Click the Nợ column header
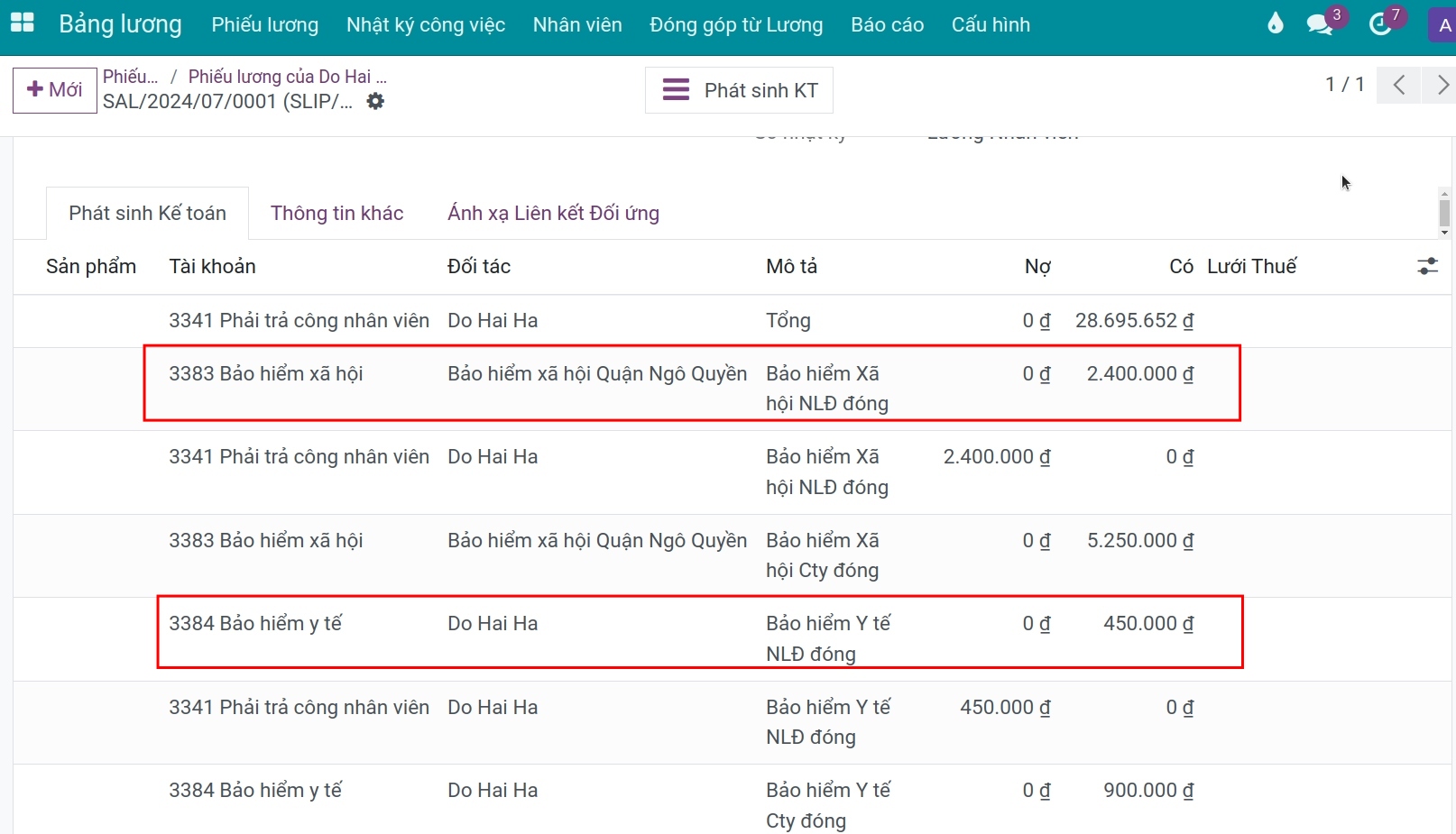Screen dimensions: 1456x834 [x=1037, y=266]
